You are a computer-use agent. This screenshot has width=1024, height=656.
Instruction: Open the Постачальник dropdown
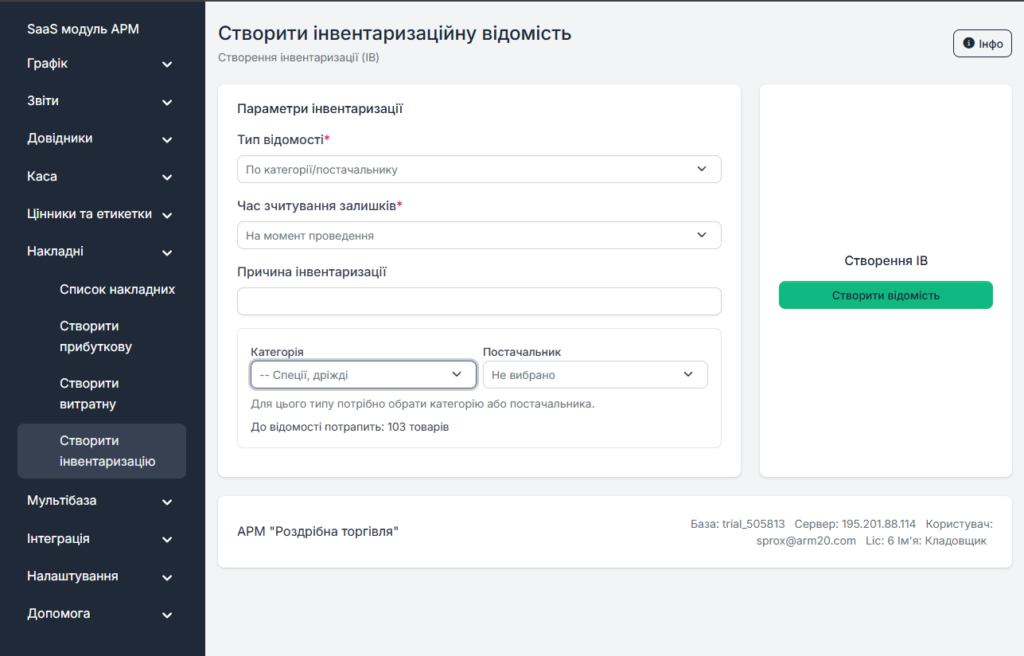coord(594,375)
